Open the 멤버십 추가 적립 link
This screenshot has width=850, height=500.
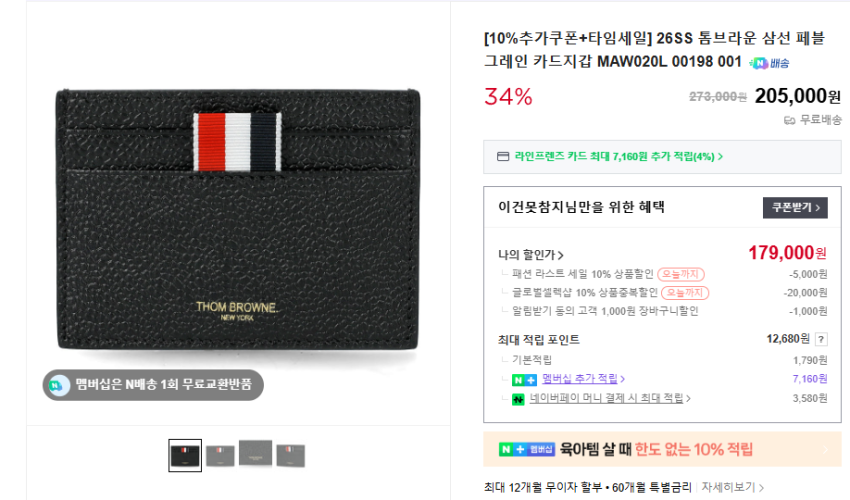point(579,379)
